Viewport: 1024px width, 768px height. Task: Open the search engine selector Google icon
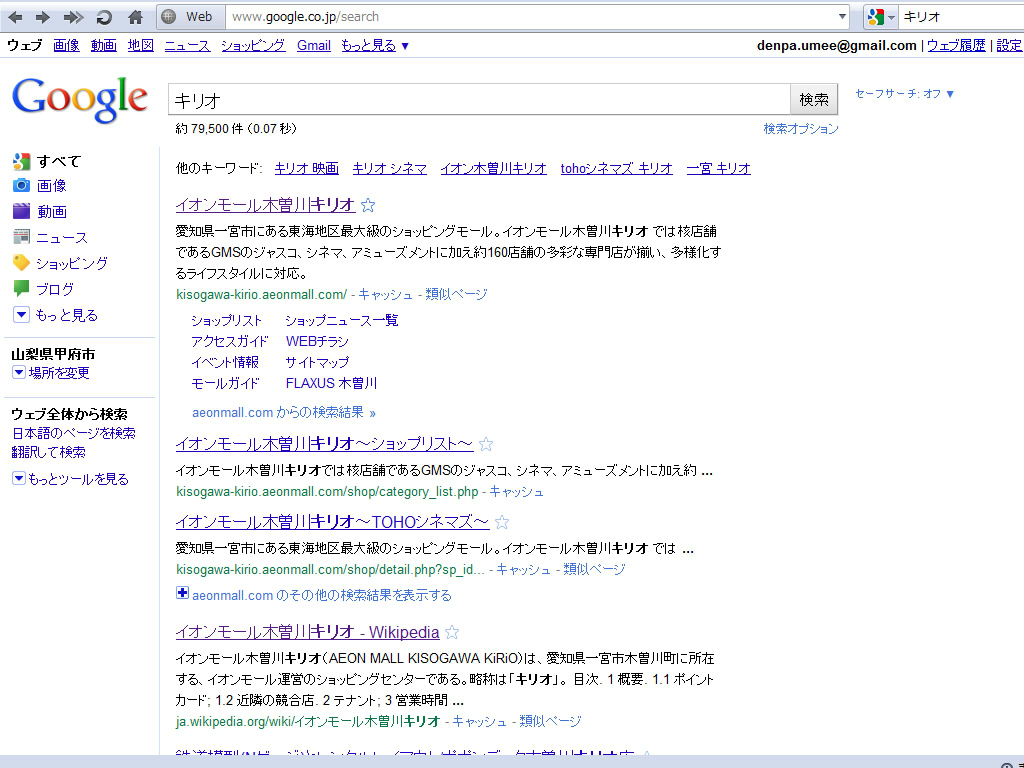[876, 18]
